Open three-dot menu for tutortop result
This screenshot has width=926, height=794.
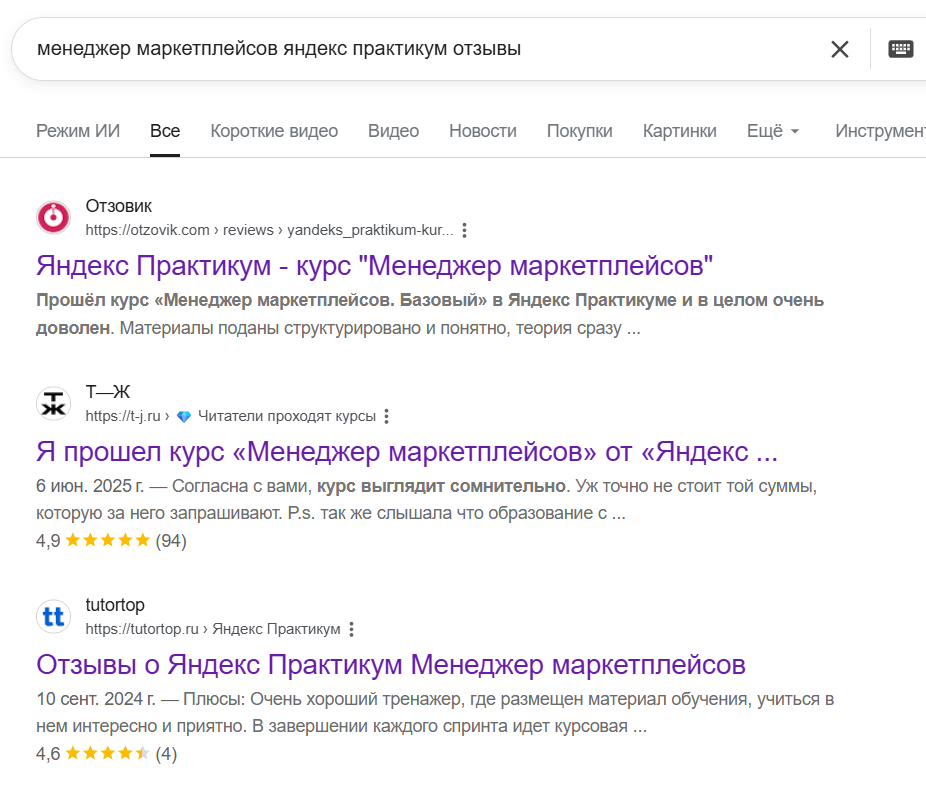pyautogui.click(x=351, y=629)
